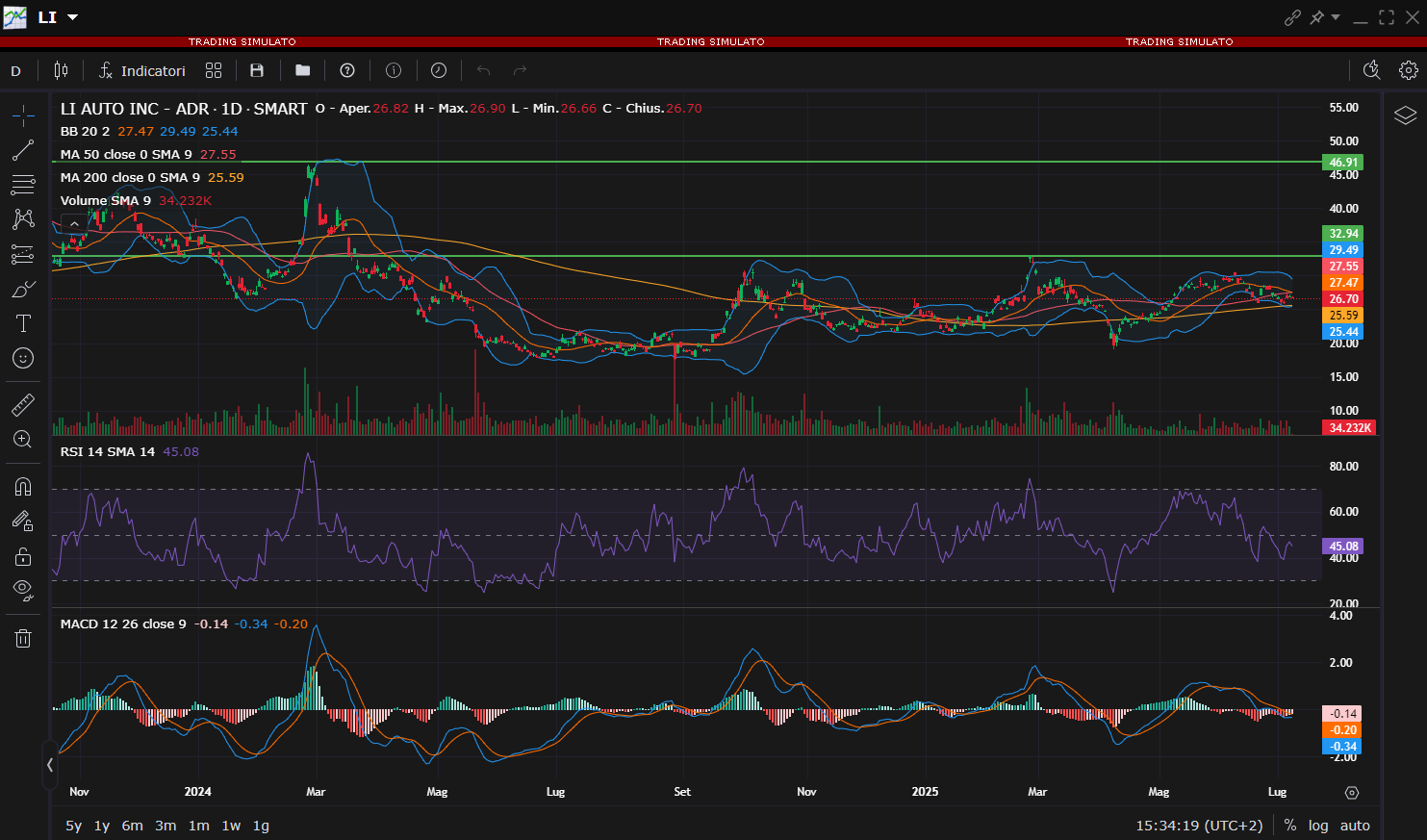
Task: Open the pin options dropdown arrow
Action: click(x=1336, y=17)
